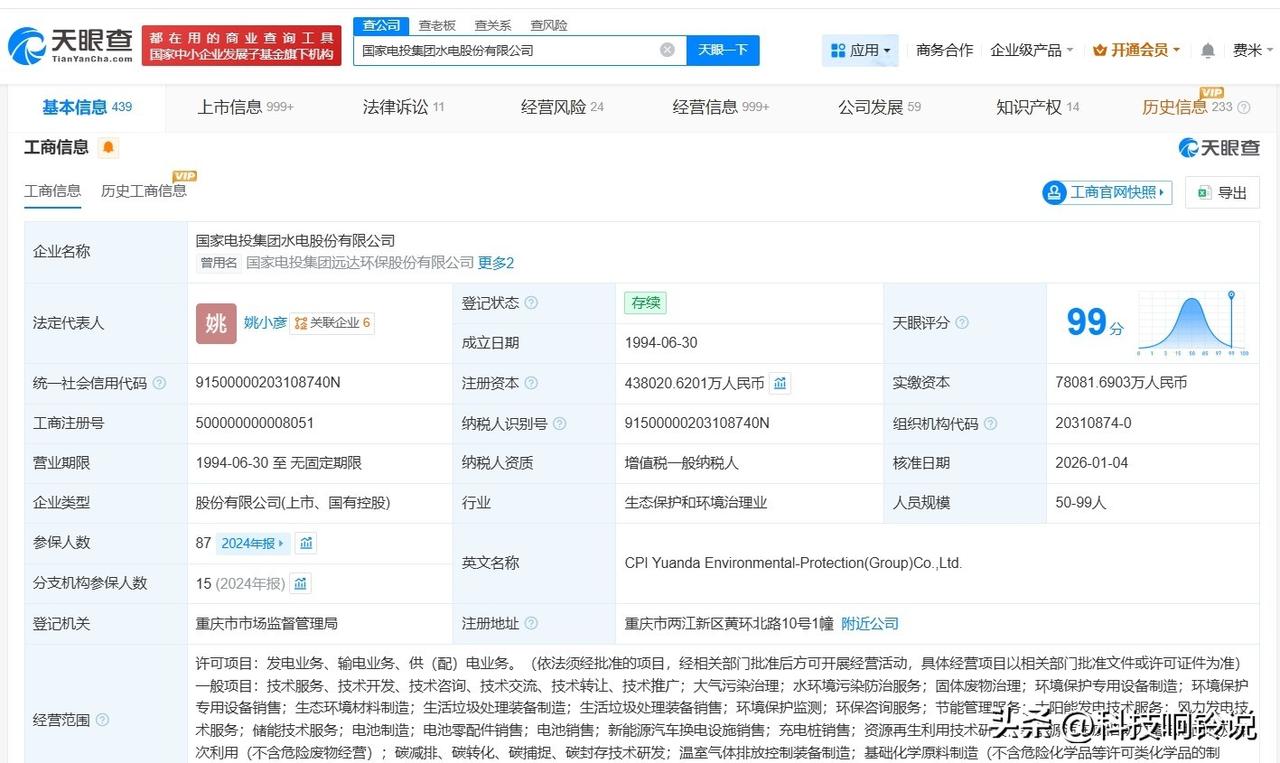Image resolution: width=1280 pixels, height=763 pixels.
Task: Click the orange bell beside 工商信息 heading
Action: pos(108,148)
